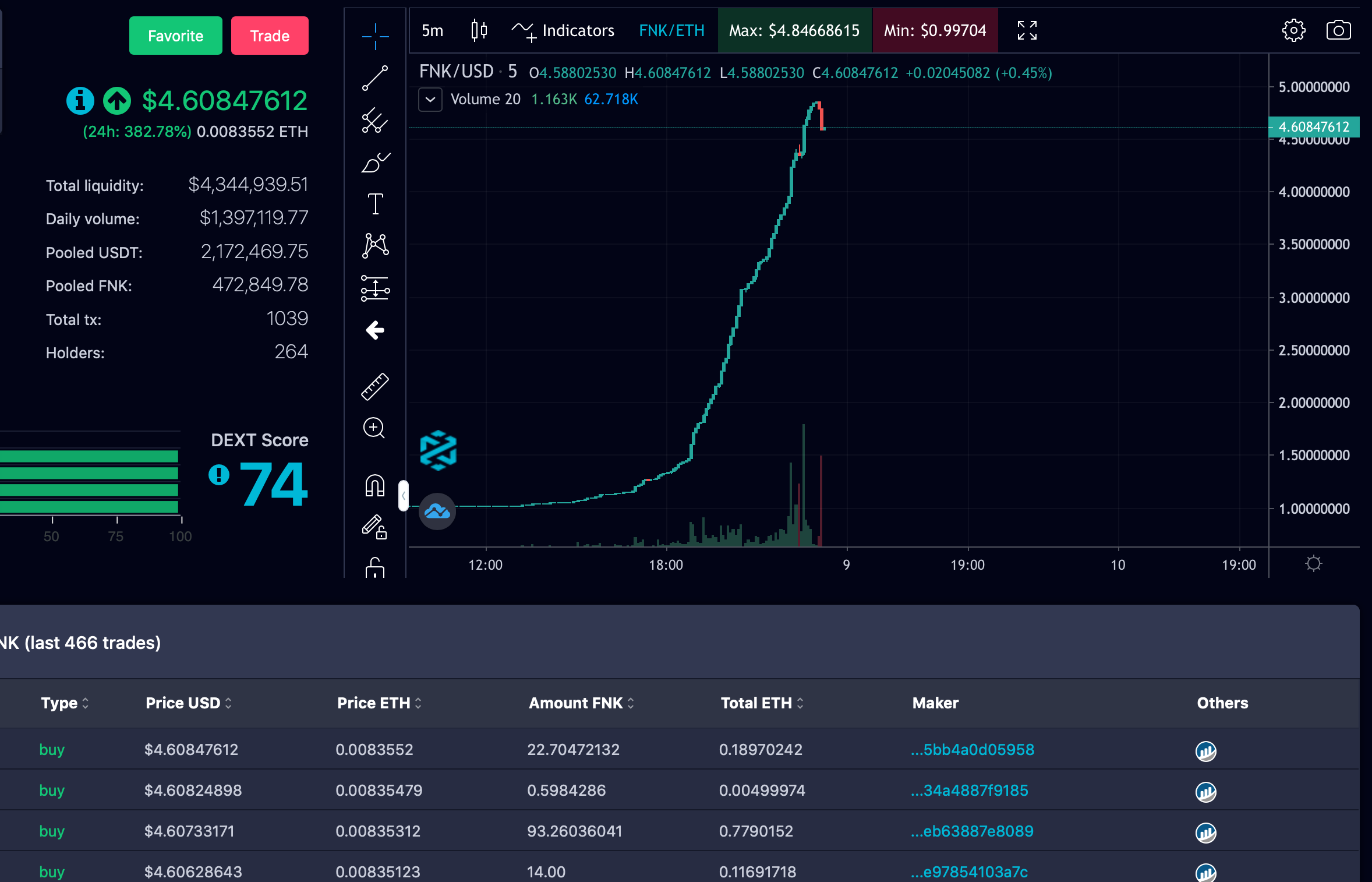1372x882 pixels.
Task: Open chart settings gear icon
Action: pyautogui.click(x=1293, y=30)
